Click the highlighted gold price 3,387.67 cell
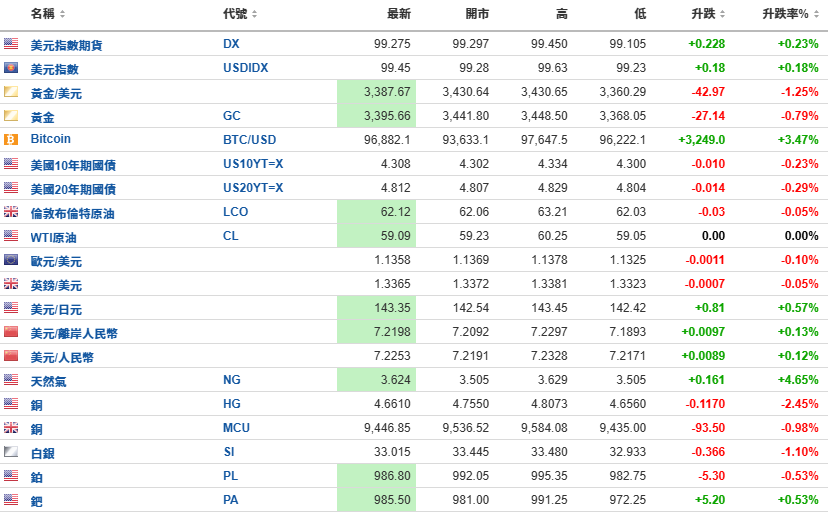828x515 pixels. tap(377, 92)
